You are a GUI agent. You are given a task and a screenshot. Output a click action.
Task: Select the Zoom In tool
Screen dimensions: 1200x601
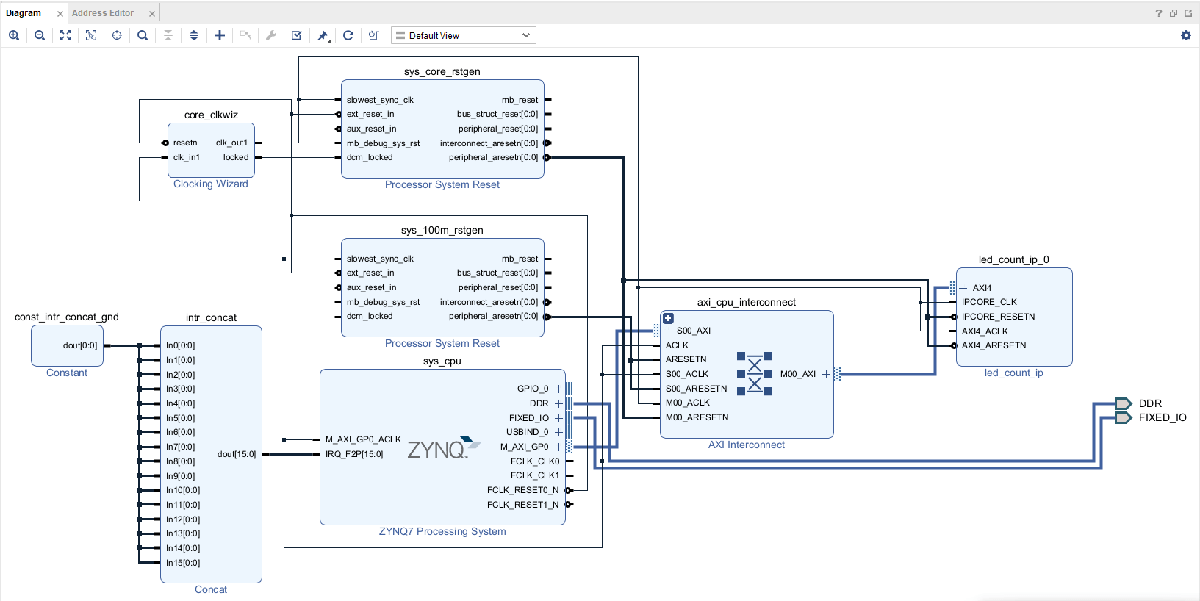coord(13,35)
